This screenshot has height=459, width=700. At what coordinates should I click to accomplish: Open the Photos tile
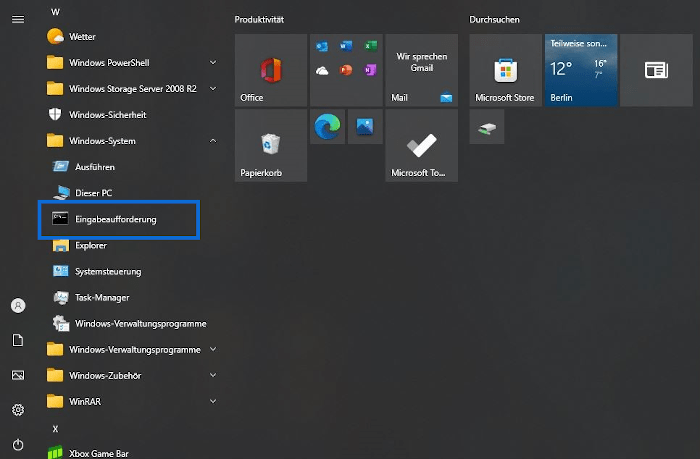(x=365, y=127)
